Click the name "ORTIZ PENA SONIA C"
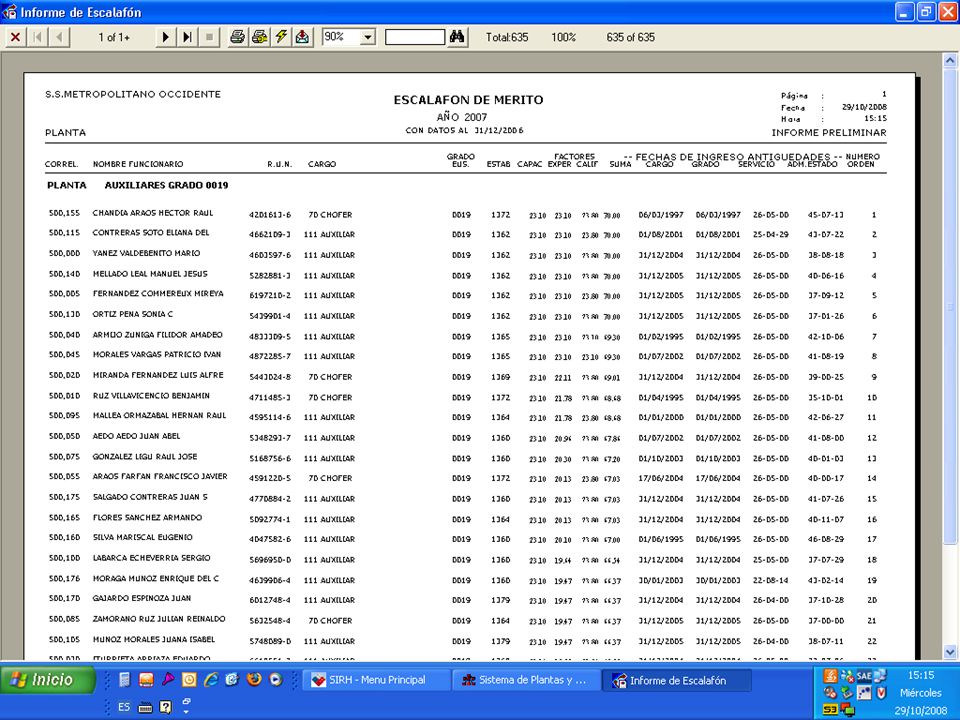The image size is (960, 720). click(133, 314)
